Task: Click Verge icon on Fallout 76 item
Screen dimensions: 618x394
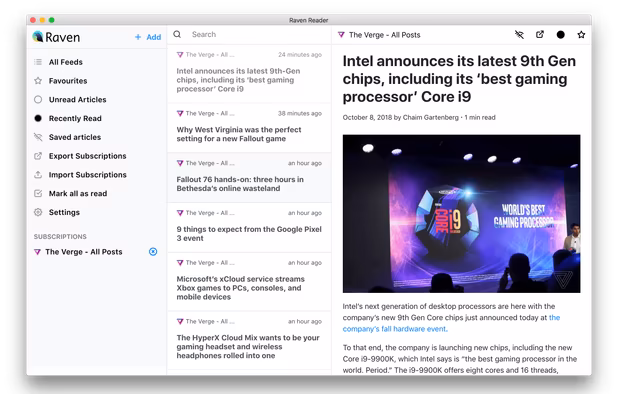Action: 180,163
